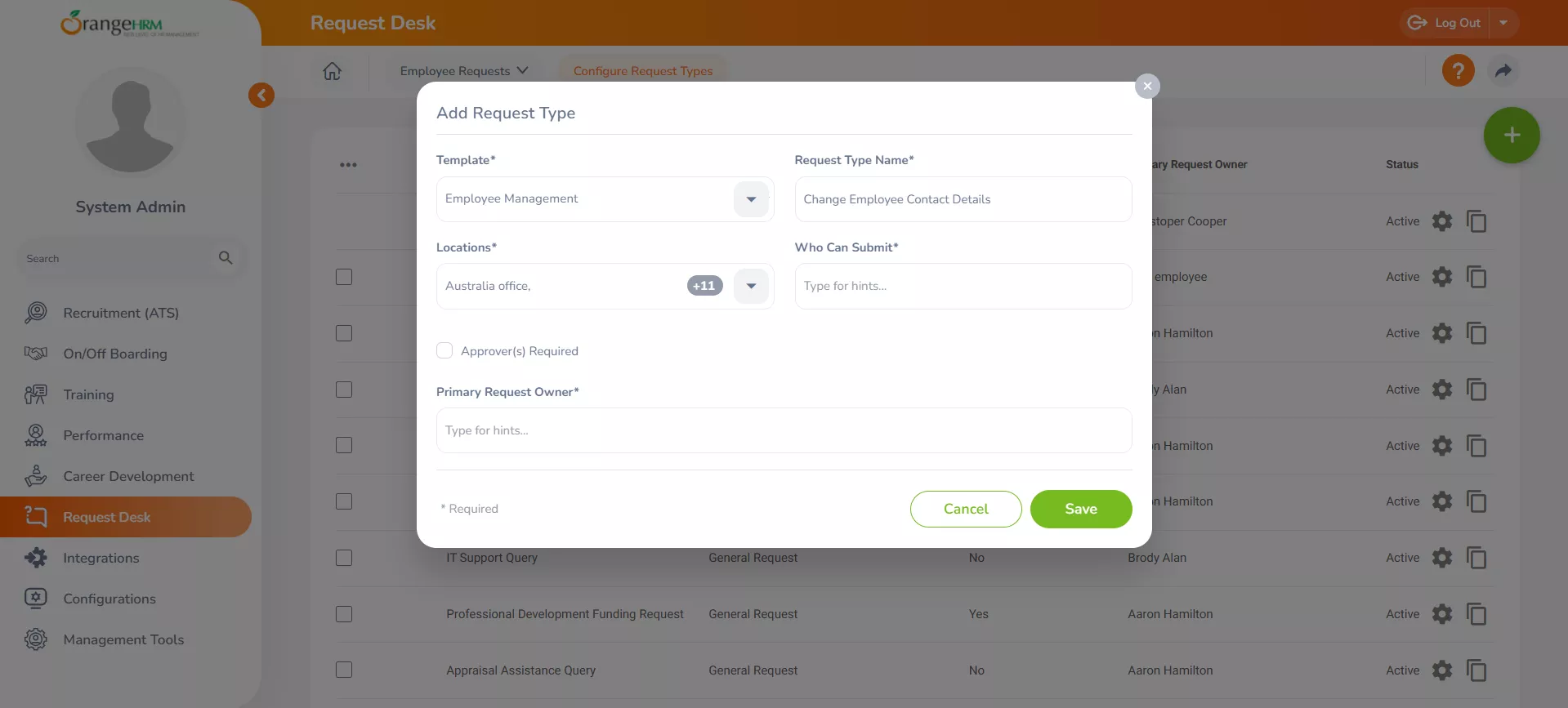This screenshot has width=1568, height=708.
Task: Copy Professional Development Funding Request type
Action: 1476,614
